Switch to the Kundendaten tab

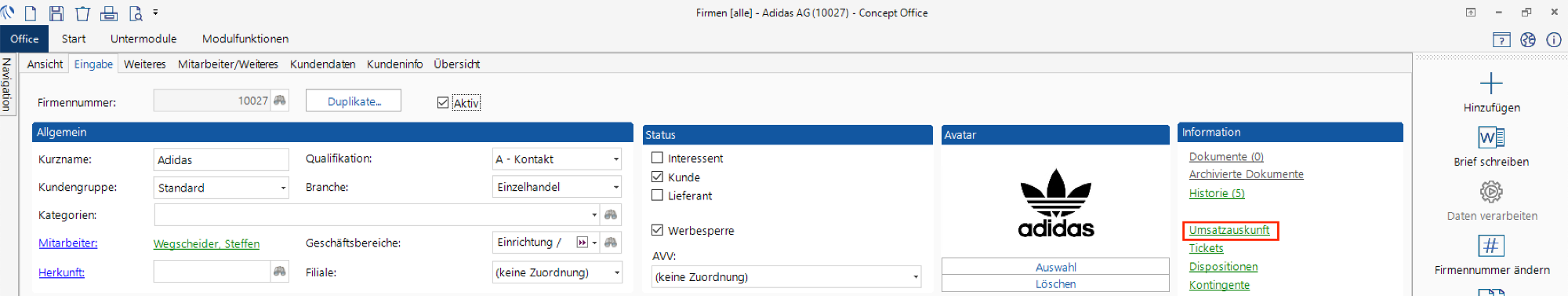pos(322,64)
